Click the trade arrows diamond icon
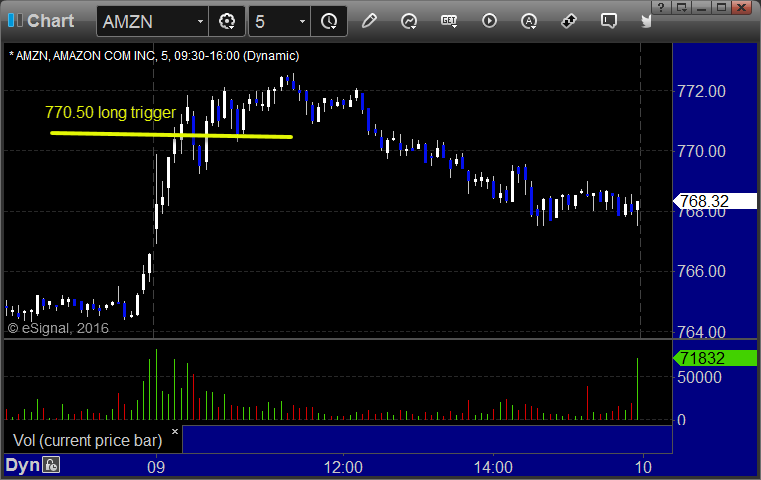761x480 pixels. pyautogui.click(x=569, y=21)
